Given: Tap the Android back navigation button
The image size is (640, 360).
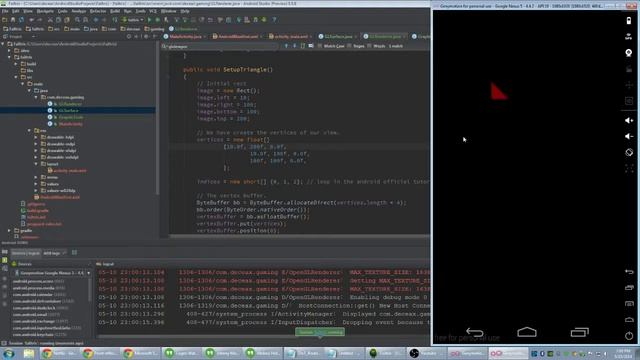Looking at the screenshot, I should pos(474,332).
